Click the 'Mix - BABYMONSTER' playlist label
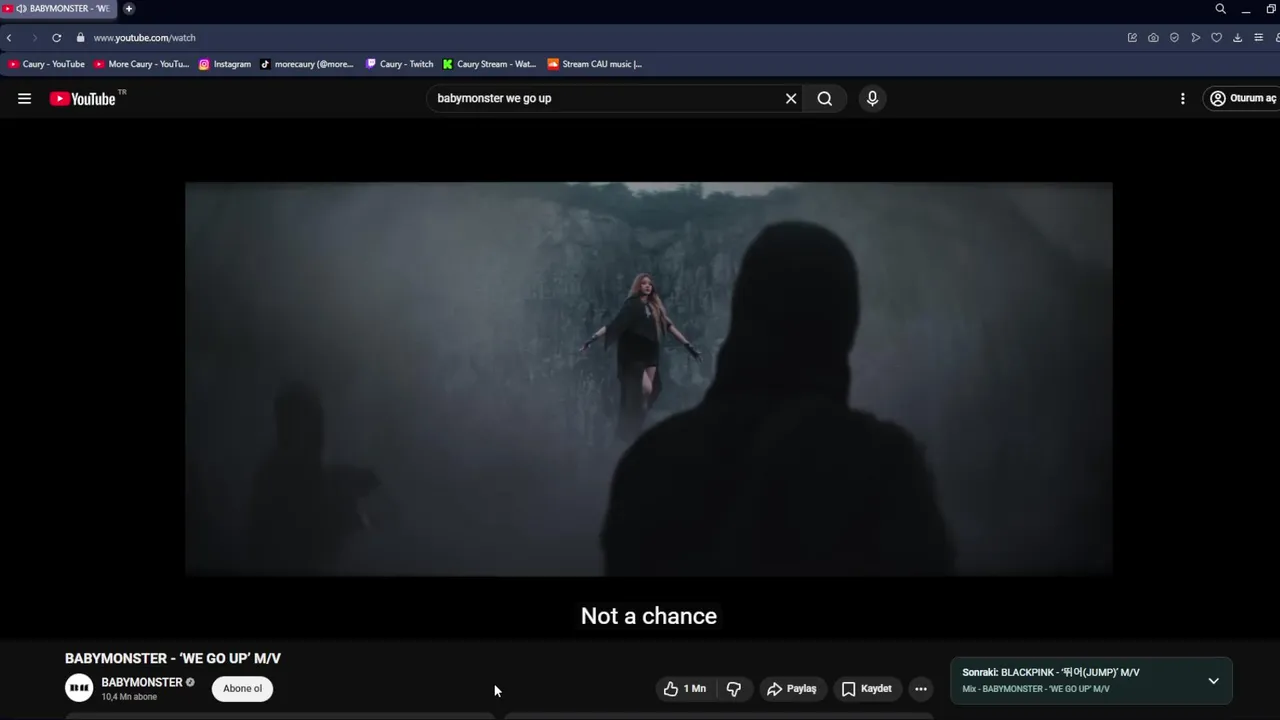This screenshot has width=1280, height=720. click(x=1036, y=689)
